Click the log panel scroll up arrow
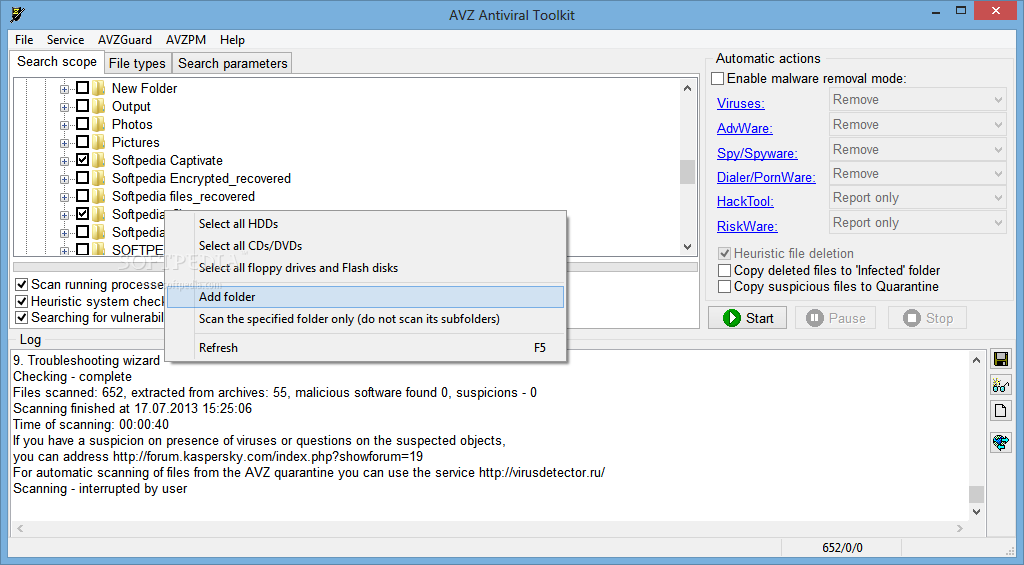This screenshot has width=1024, height=565. click(976, 360)
